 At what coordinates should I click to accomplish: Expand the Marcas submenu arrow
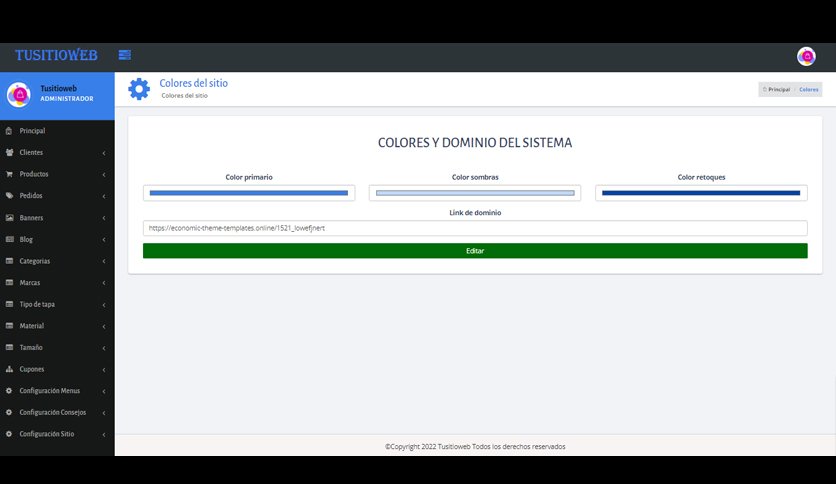point(104,283)
